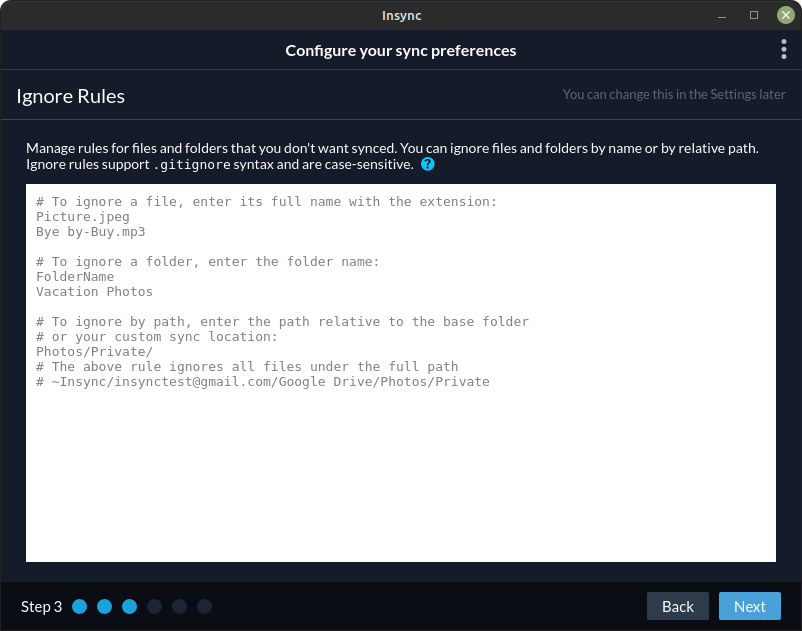Image resolution: width=802 pixels, height=631 pixels.
Task: Click empty space in ignore rules editor
Action: (x=400, y=480)
